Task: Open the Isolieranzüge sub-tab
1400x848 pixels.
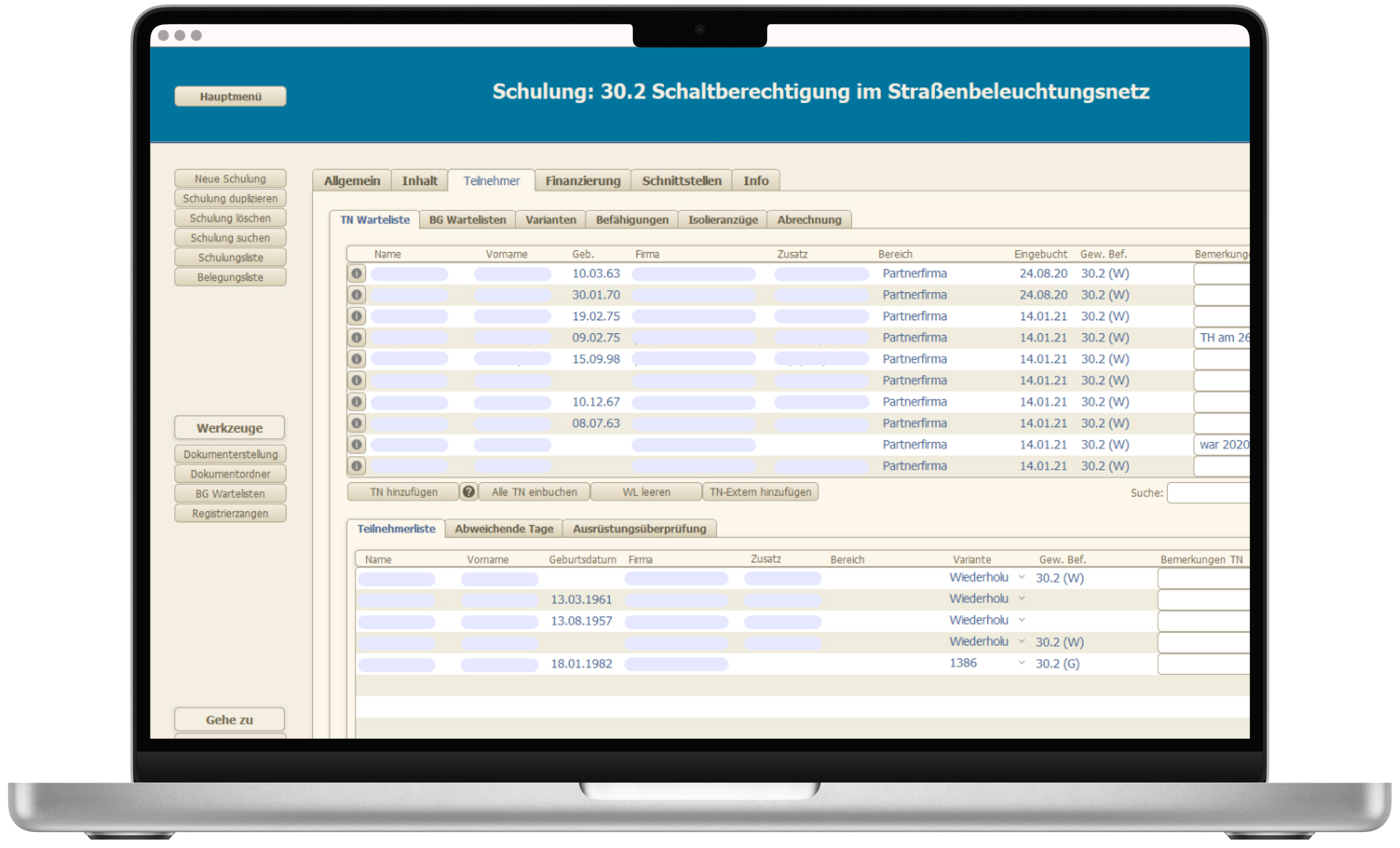Action: coord(723,220)
